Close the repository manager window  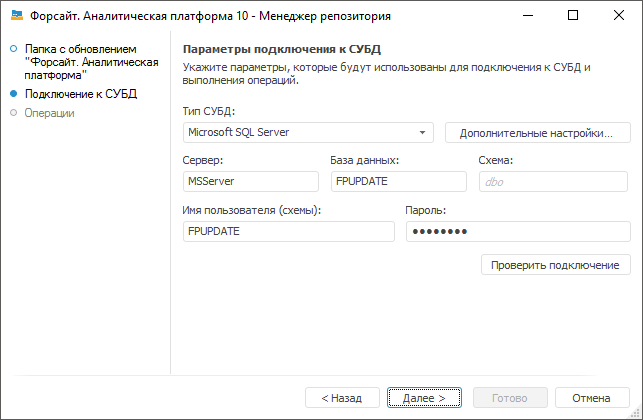pyautogui.click(x=619, y=16)
